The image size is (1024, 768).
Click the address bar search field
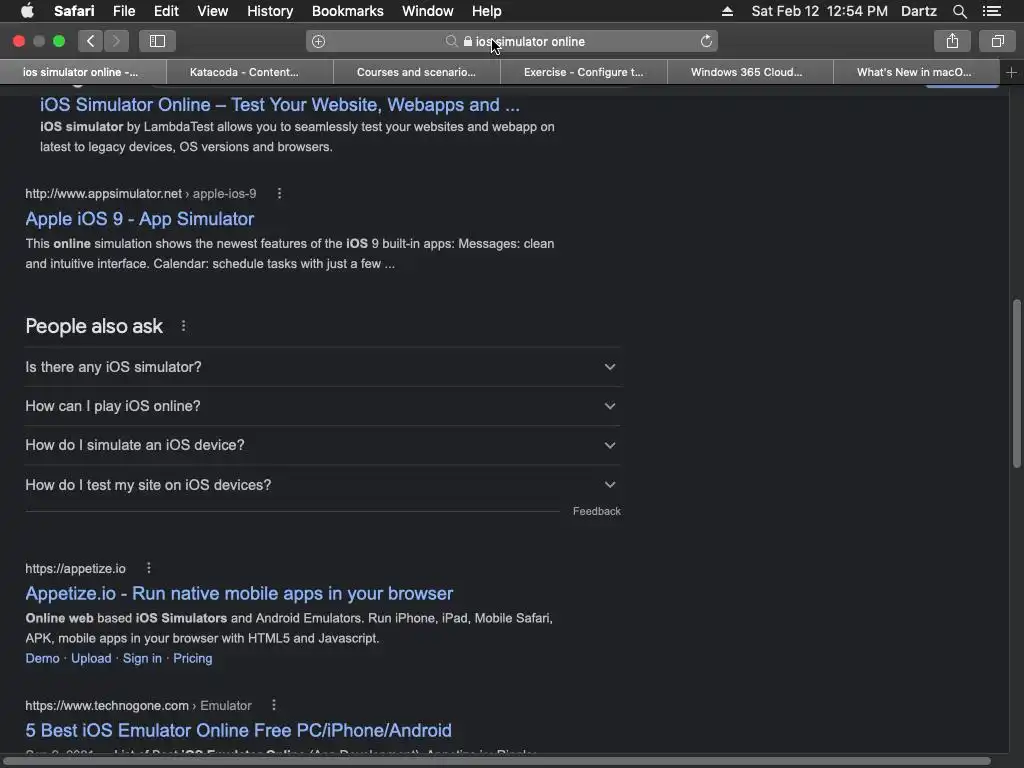tap(512, 41)
